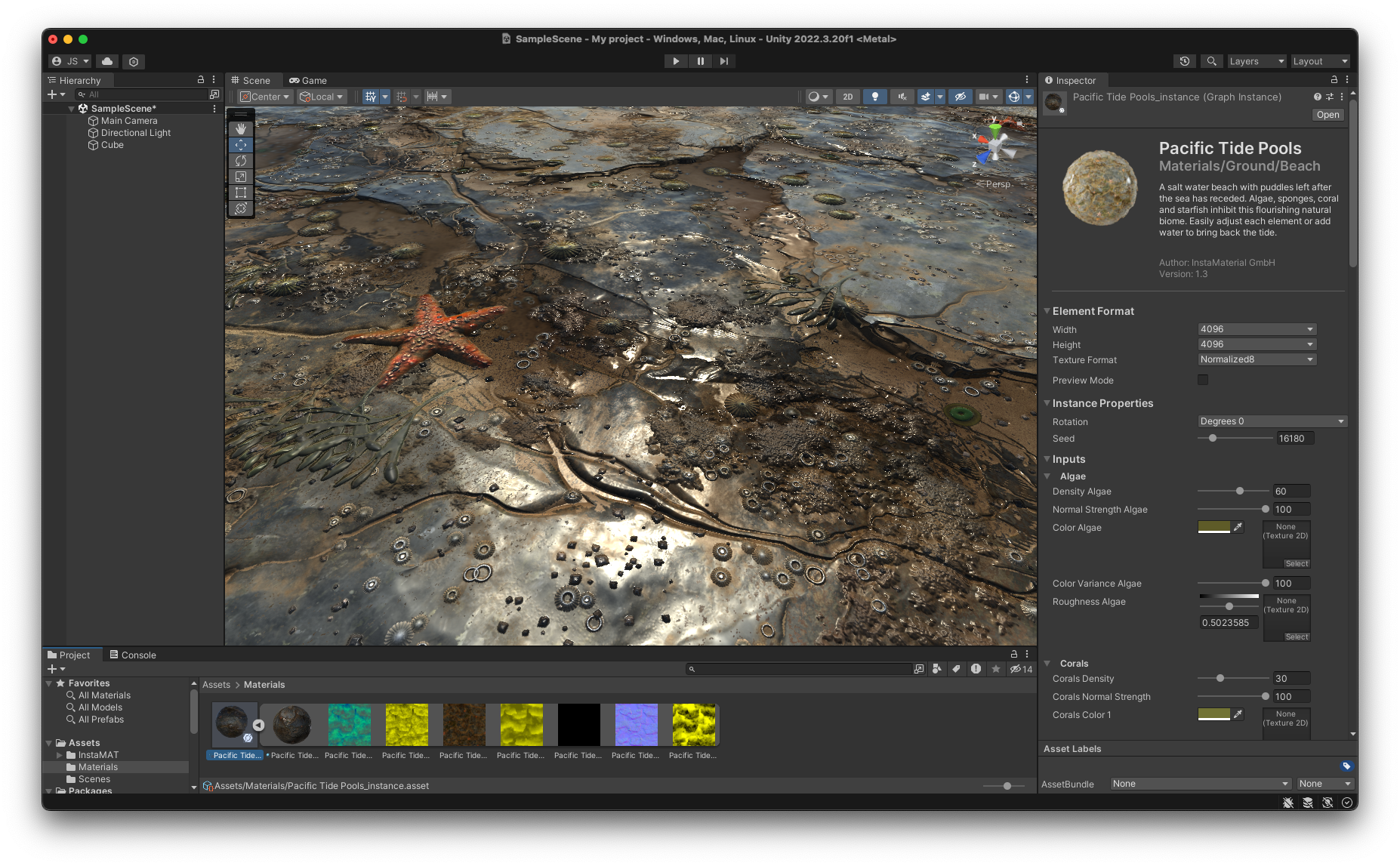Click the orientation gizmo in the Scene view
Image resolution: width=1400 pixels, height=866 pixels.
coord(994,144)
